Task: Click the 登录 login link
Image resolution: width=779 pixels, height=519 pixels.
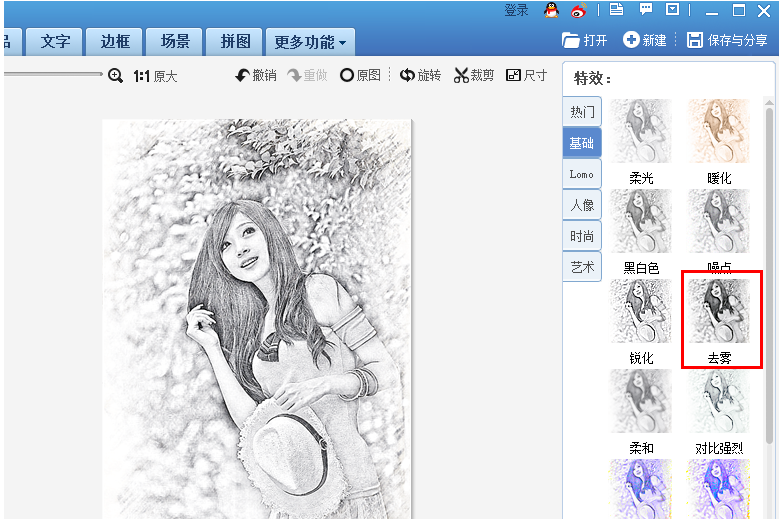Action: tap(516, 11)
